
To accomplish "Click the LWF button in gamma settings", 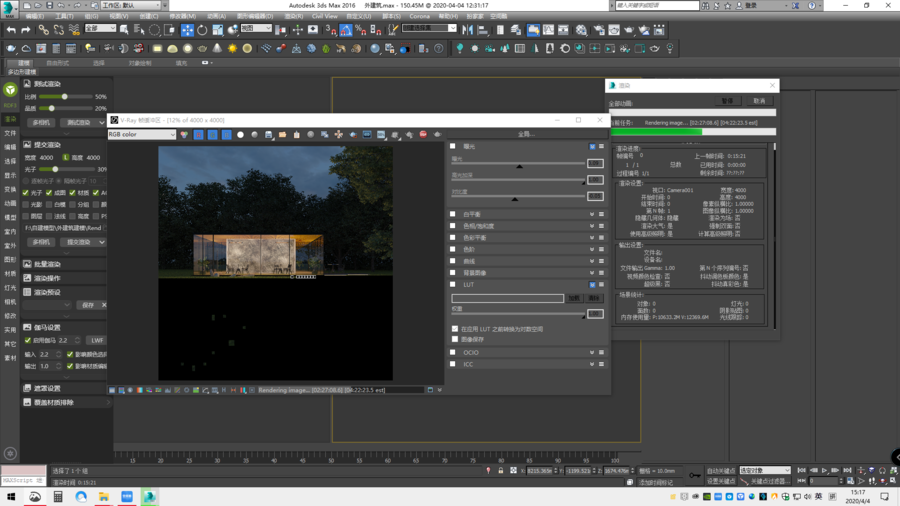I will 97,340.
